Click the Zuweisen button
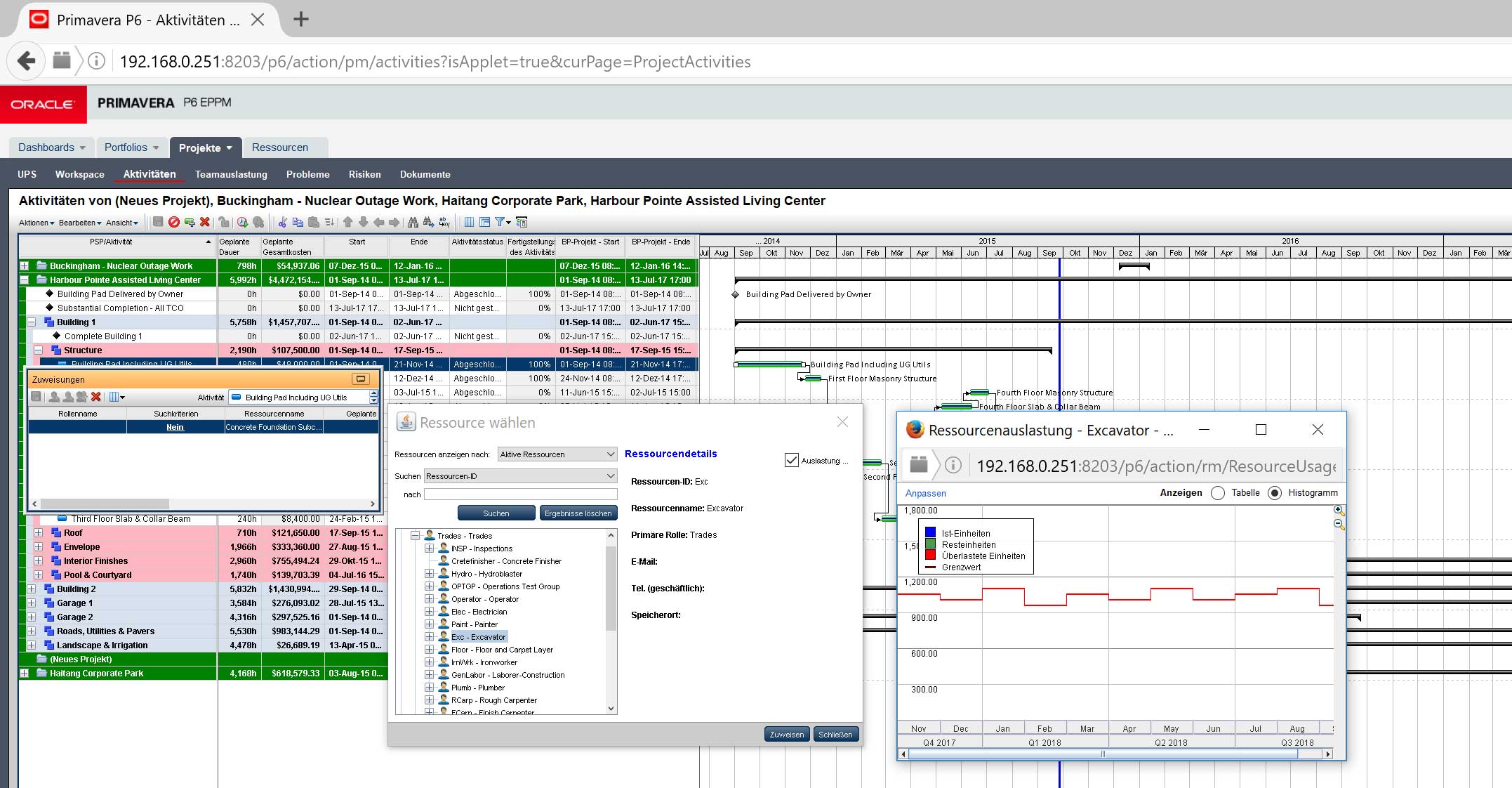 click(x=787, y=735)
